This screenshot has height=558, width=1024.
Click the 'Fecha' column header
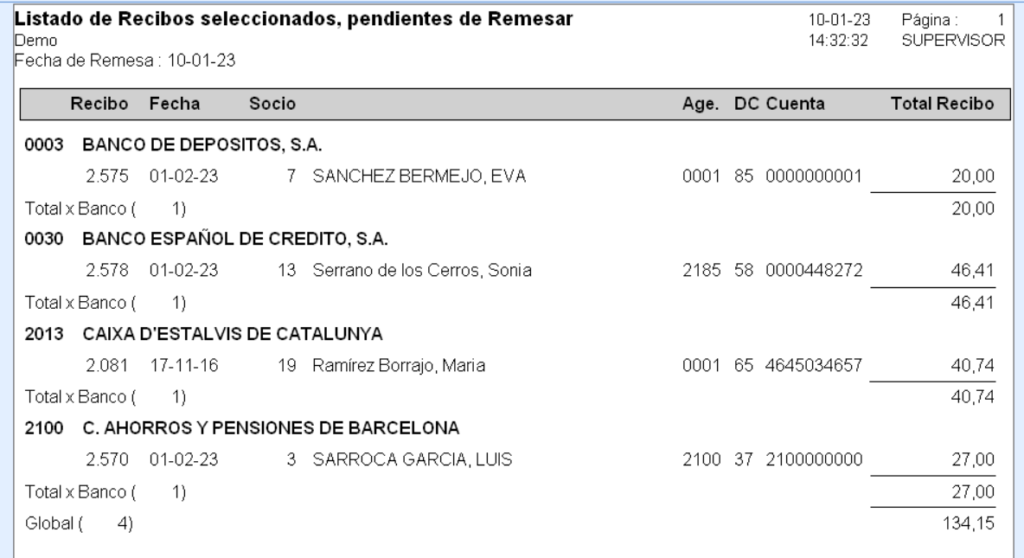pyautogui.click(x=174, y=104)
